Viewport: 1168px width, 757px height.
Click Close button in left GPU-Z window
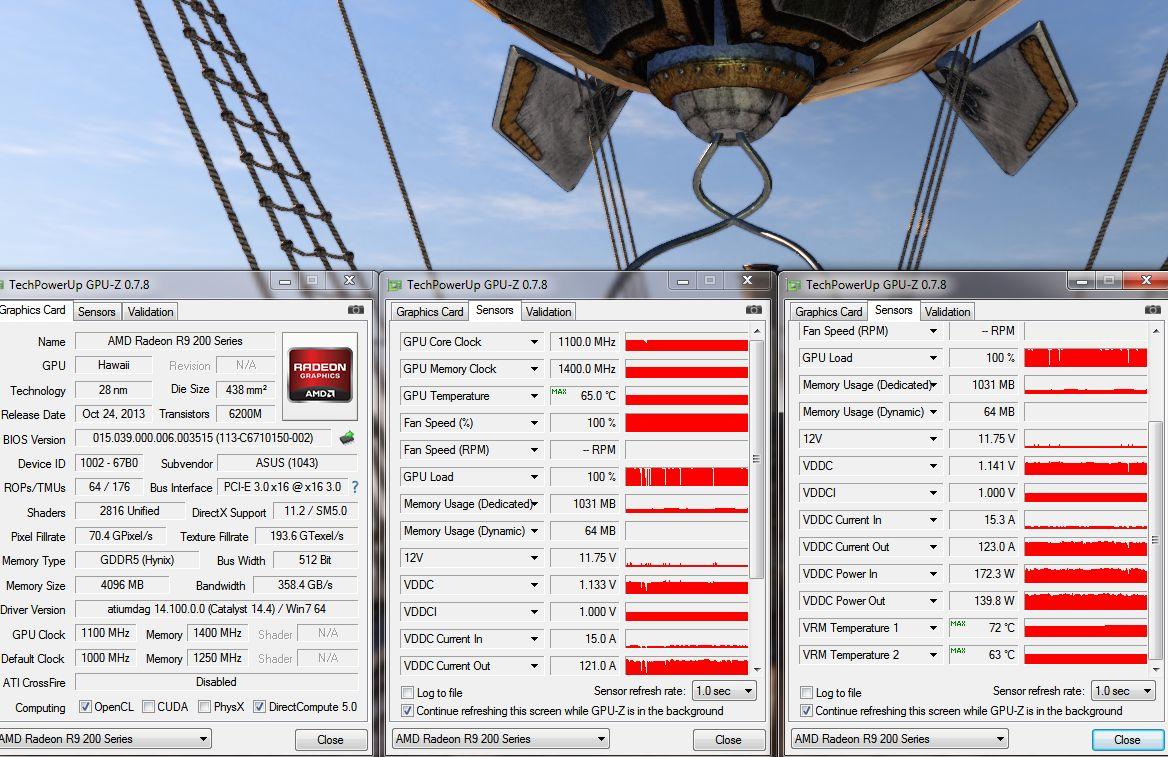pos(331,739)
